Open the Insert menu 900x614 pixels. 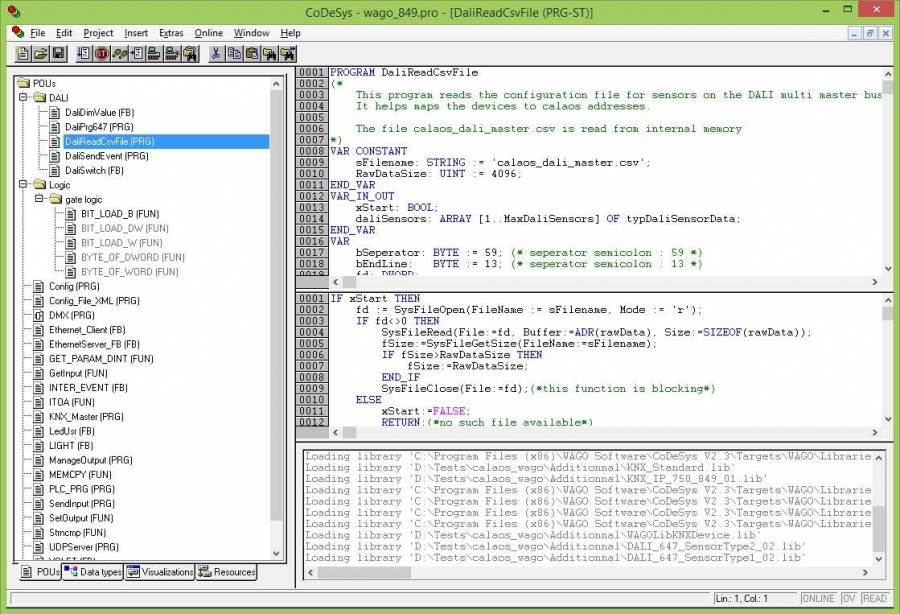pos(136,33)
